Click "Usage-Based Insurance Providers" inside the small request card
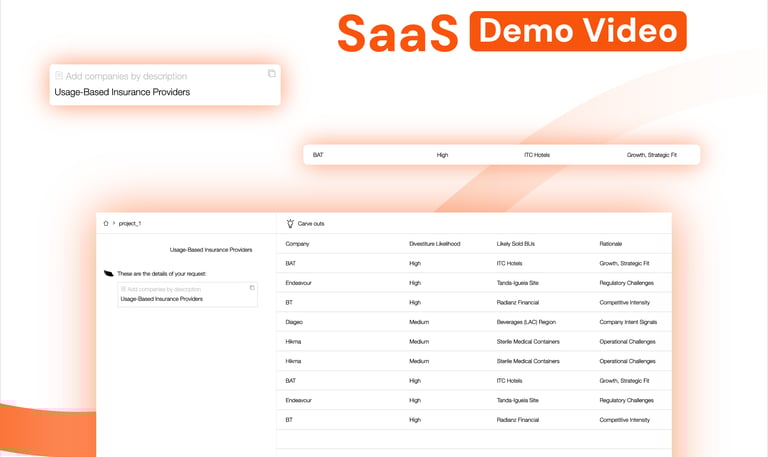 pyautogui.click(x=162, y=299)
